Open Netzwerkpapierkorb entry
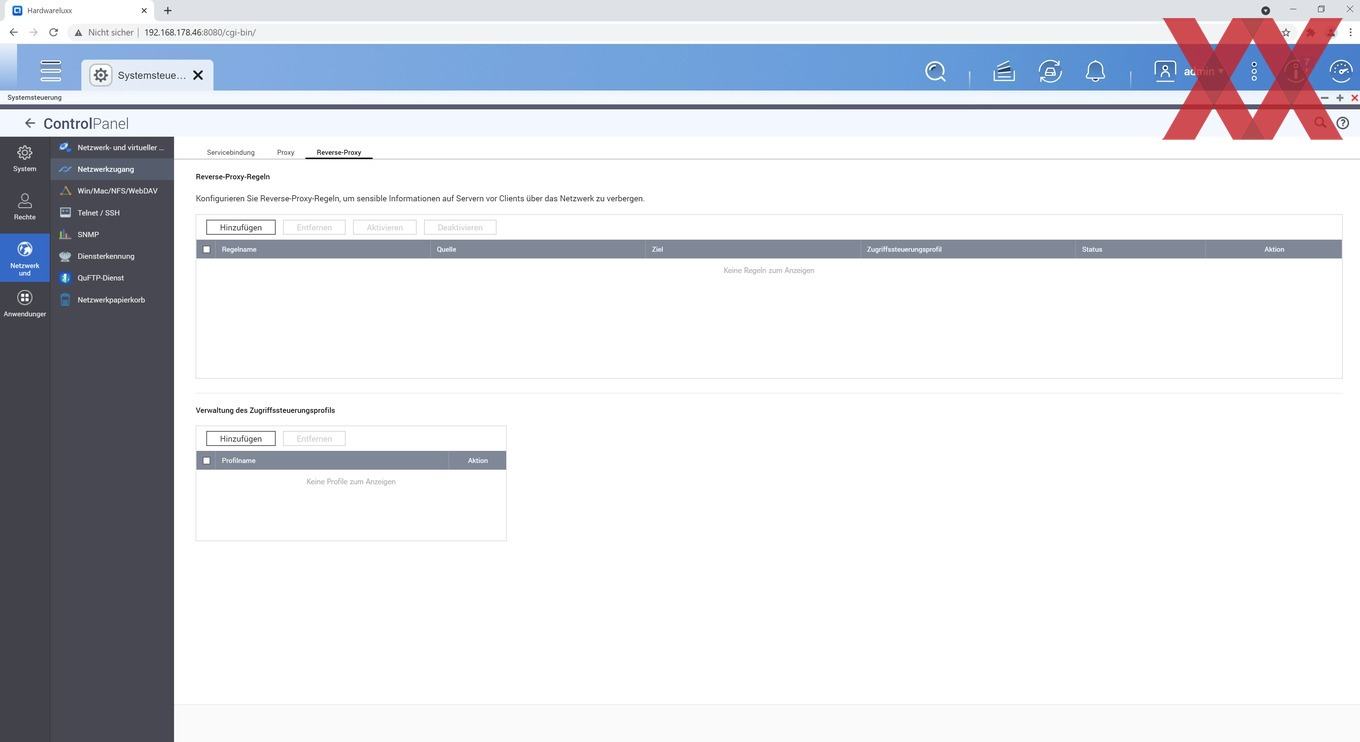The image size is (1360, 742). coord(112,300)
